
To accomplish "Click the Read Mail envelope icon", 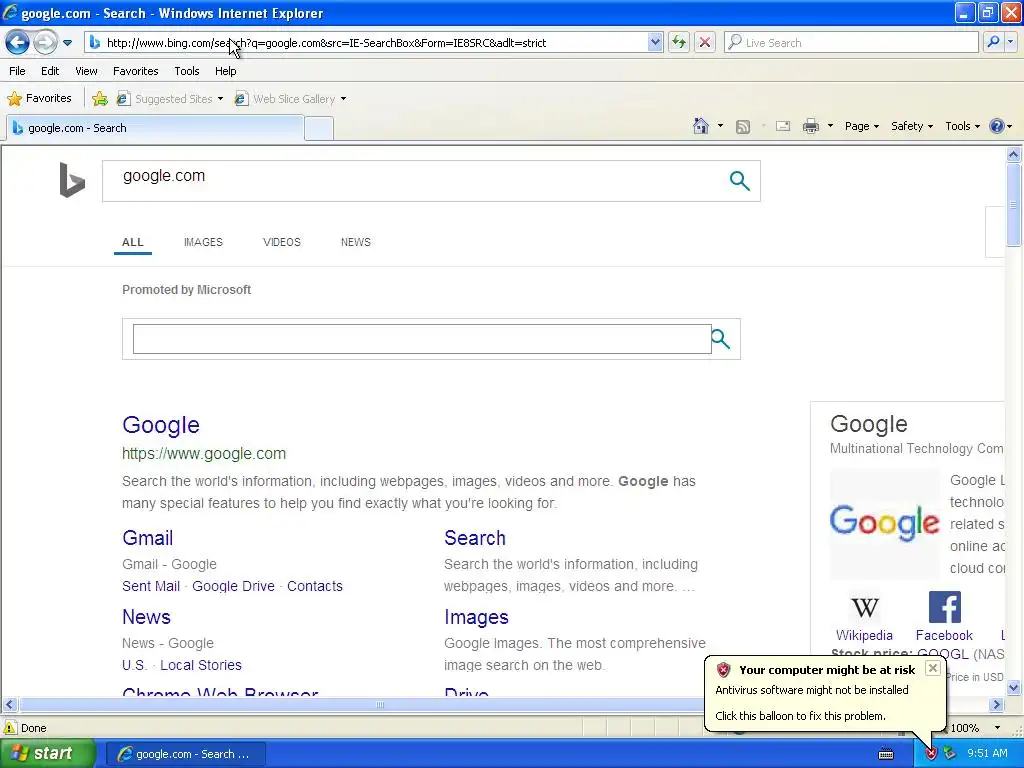I will tap(783, 126).
